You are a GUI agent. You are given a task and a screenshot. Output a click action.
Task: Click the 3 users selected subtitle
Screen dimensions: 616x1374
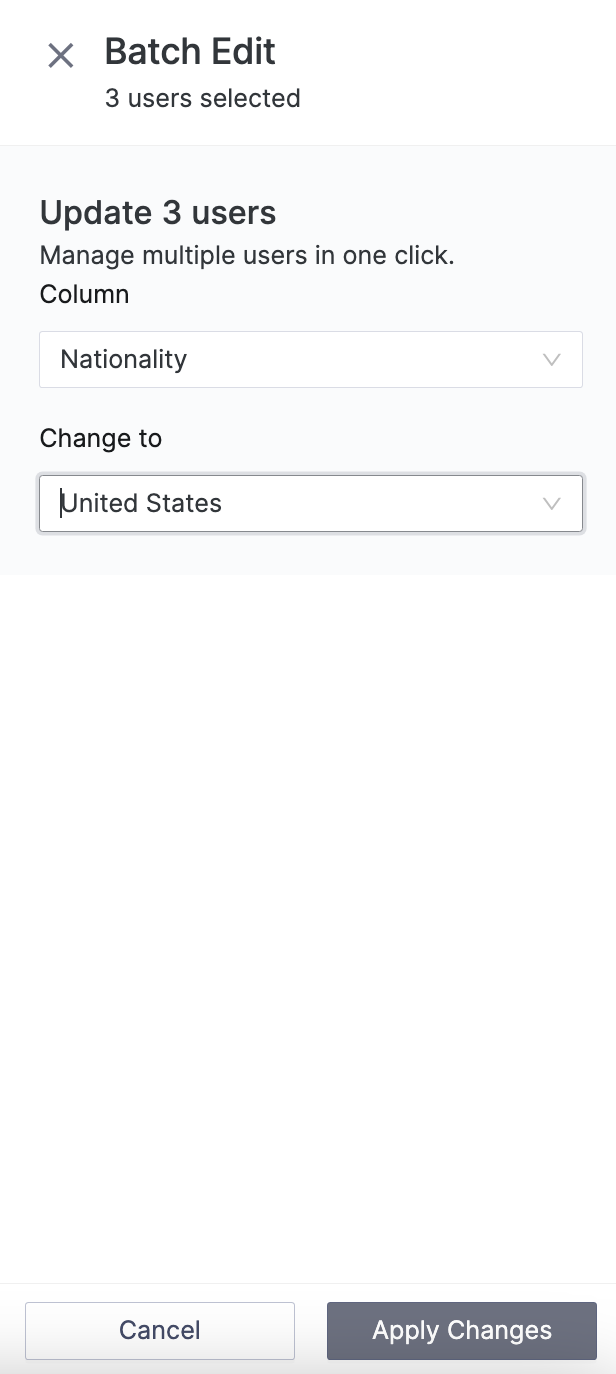tap(203, 98)
